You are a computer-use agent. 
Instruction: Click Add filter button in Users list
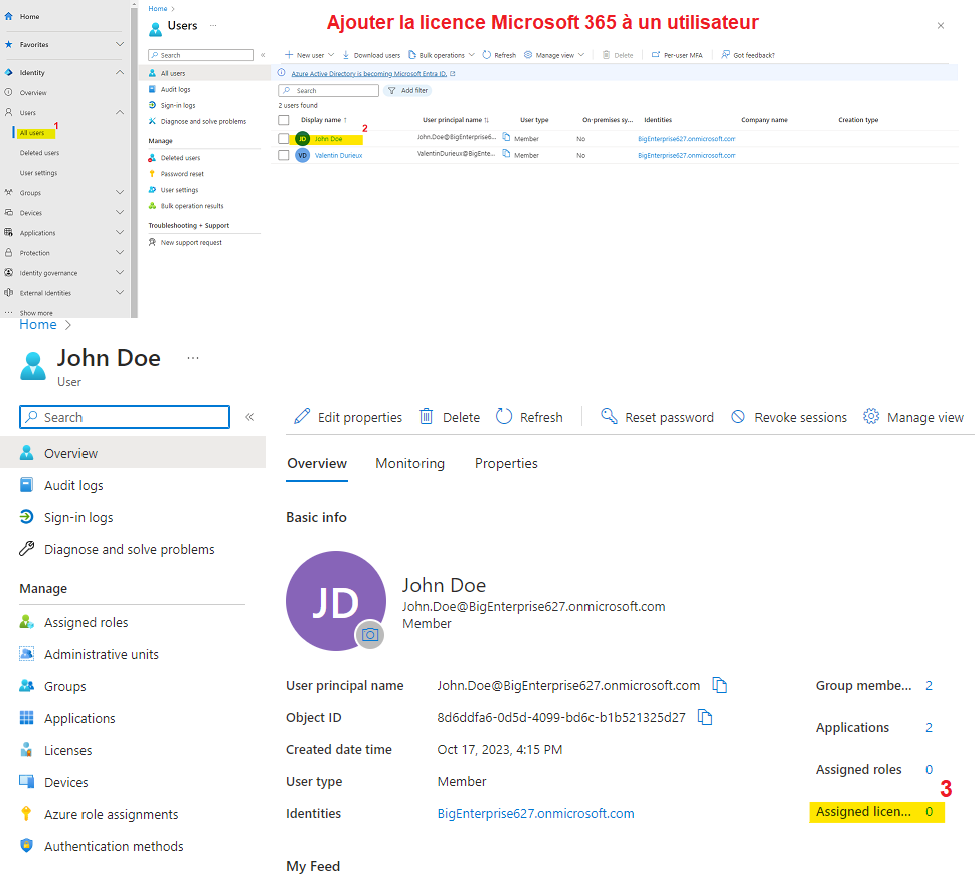pos(408,90)
